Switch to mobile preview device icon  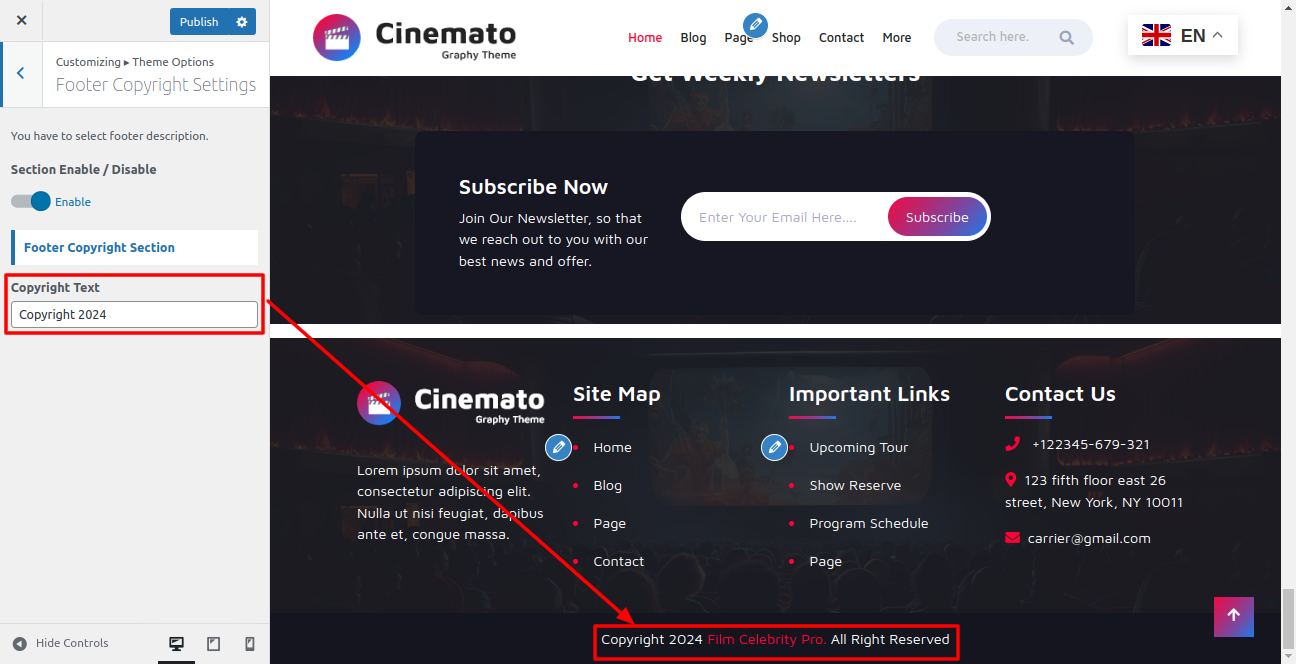point(250,644)
